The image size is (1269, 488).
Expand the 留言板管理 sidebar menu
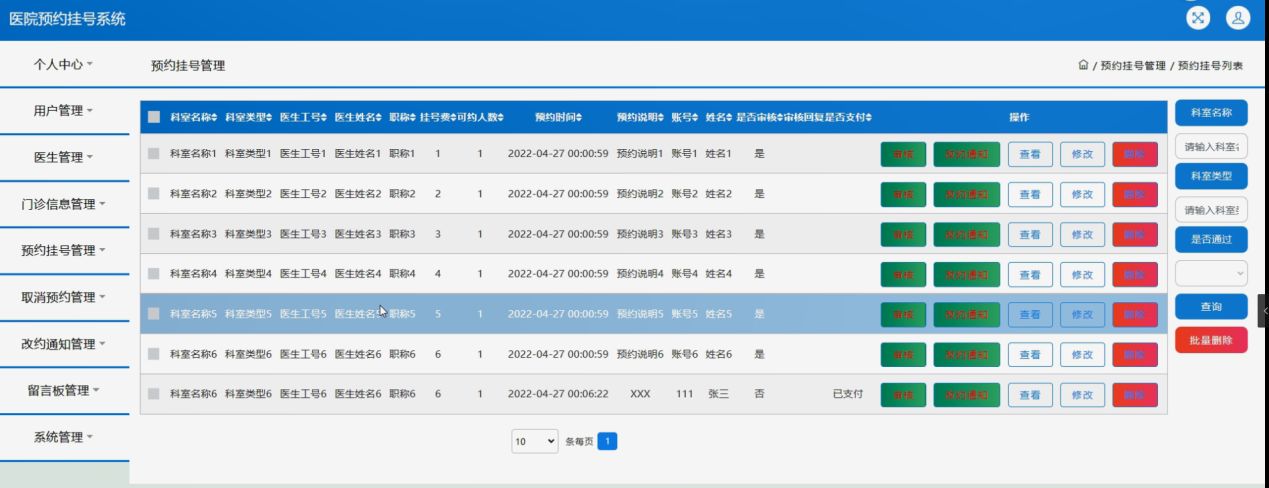pyautogui.click(x=64, y=391)
